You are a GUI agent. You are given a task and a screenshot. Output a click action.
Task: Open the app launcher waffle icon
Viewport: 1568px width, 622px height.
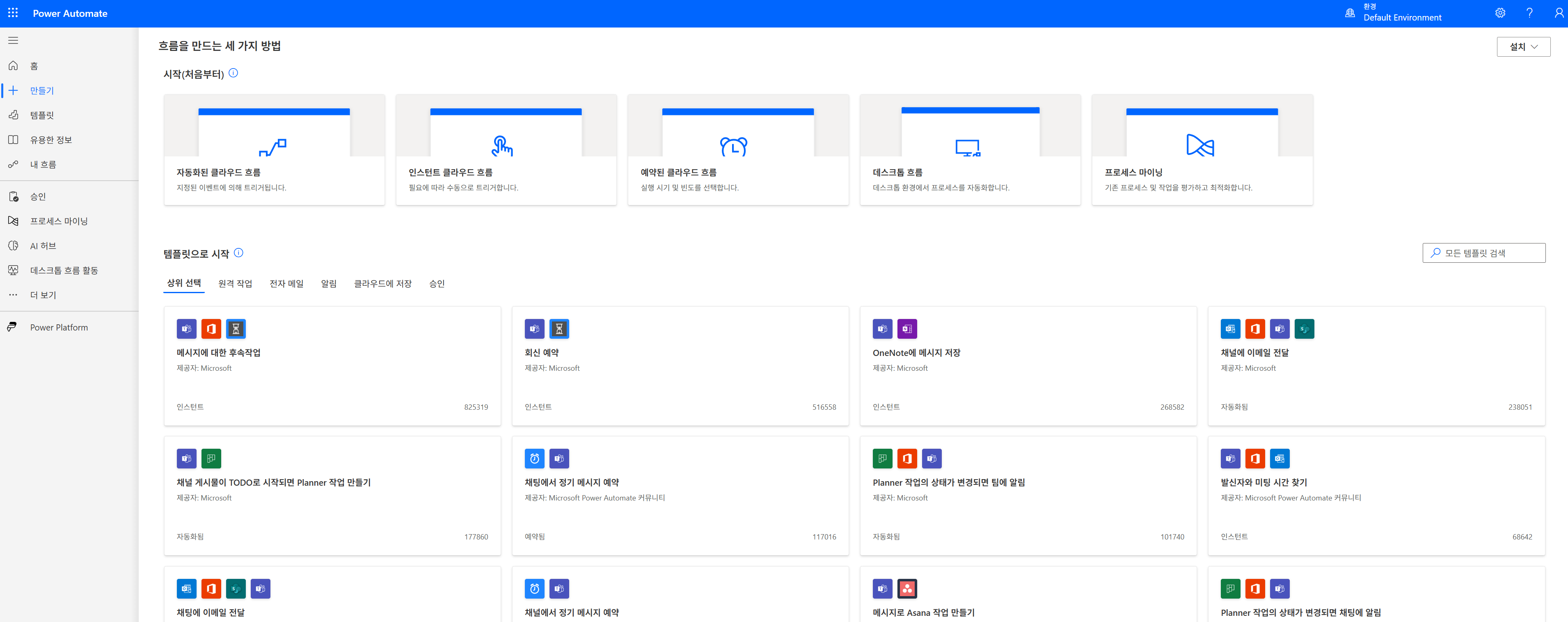13,13
